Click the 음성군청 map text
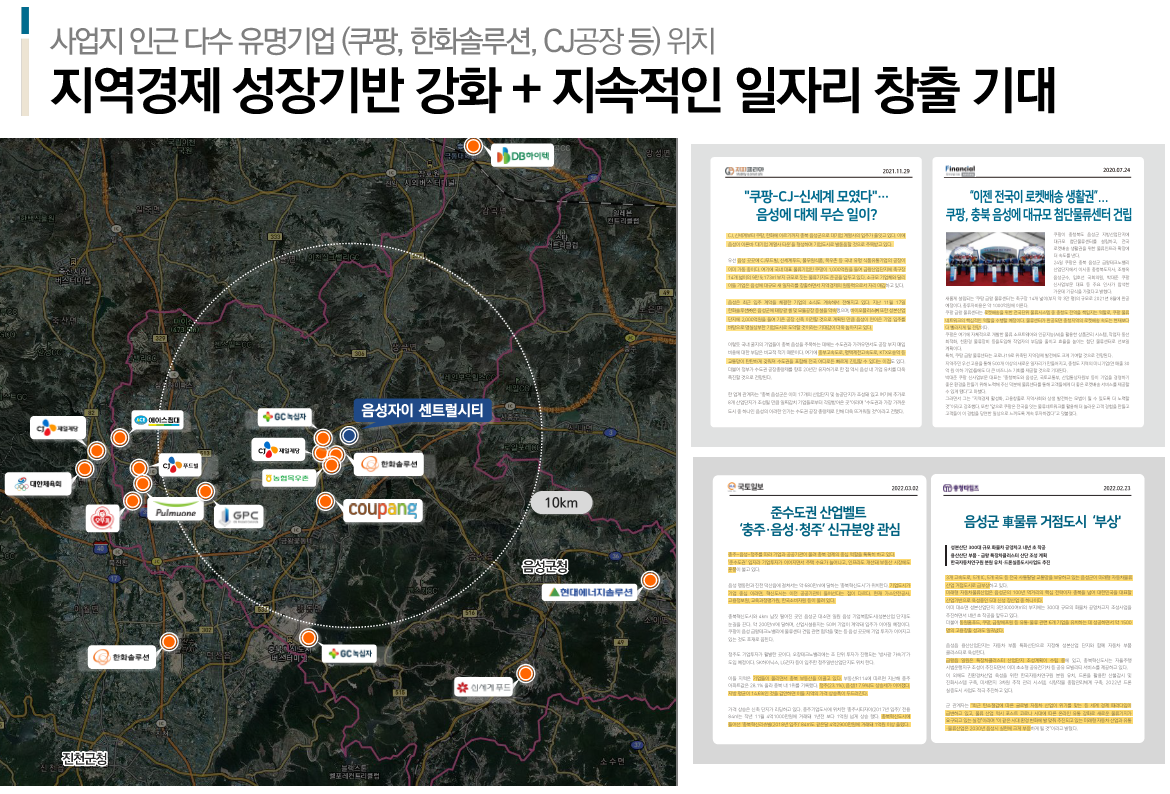The image size is (1170, 794). click(x=545, y=567)
